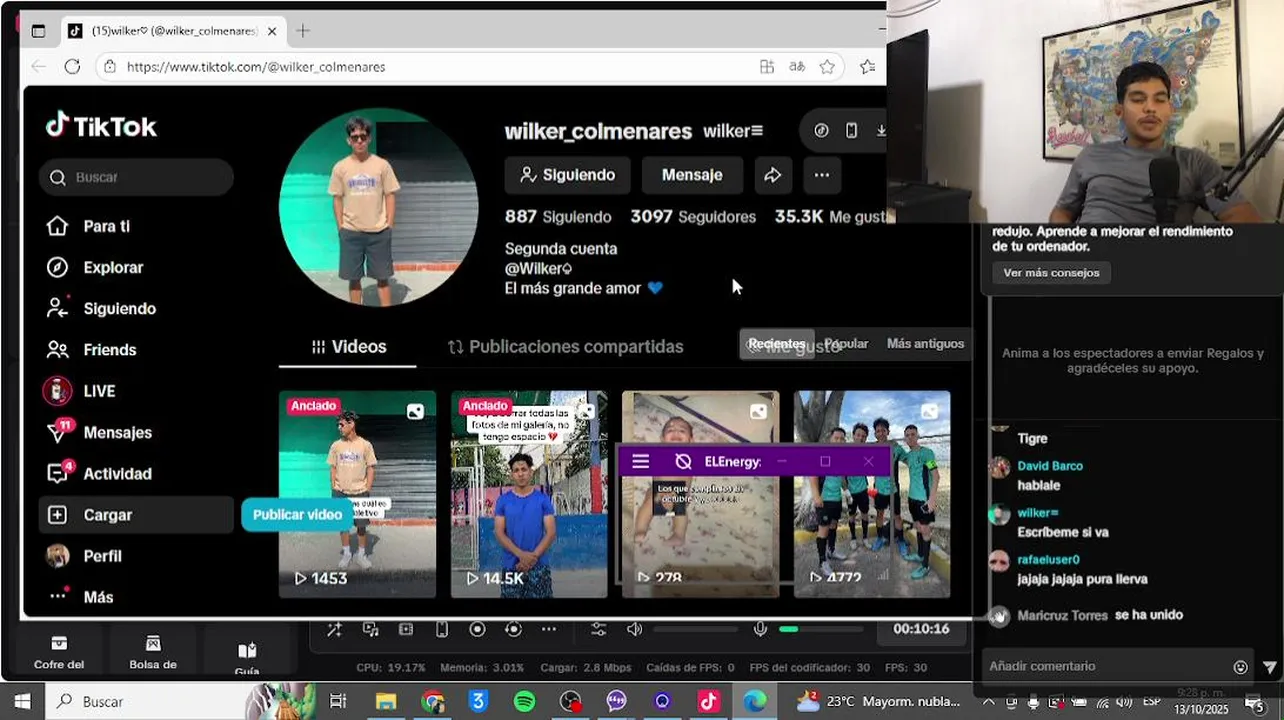Select Cargar in the sidebar
The height and width of the screenshot is (720, 1284).
point(136,514)
